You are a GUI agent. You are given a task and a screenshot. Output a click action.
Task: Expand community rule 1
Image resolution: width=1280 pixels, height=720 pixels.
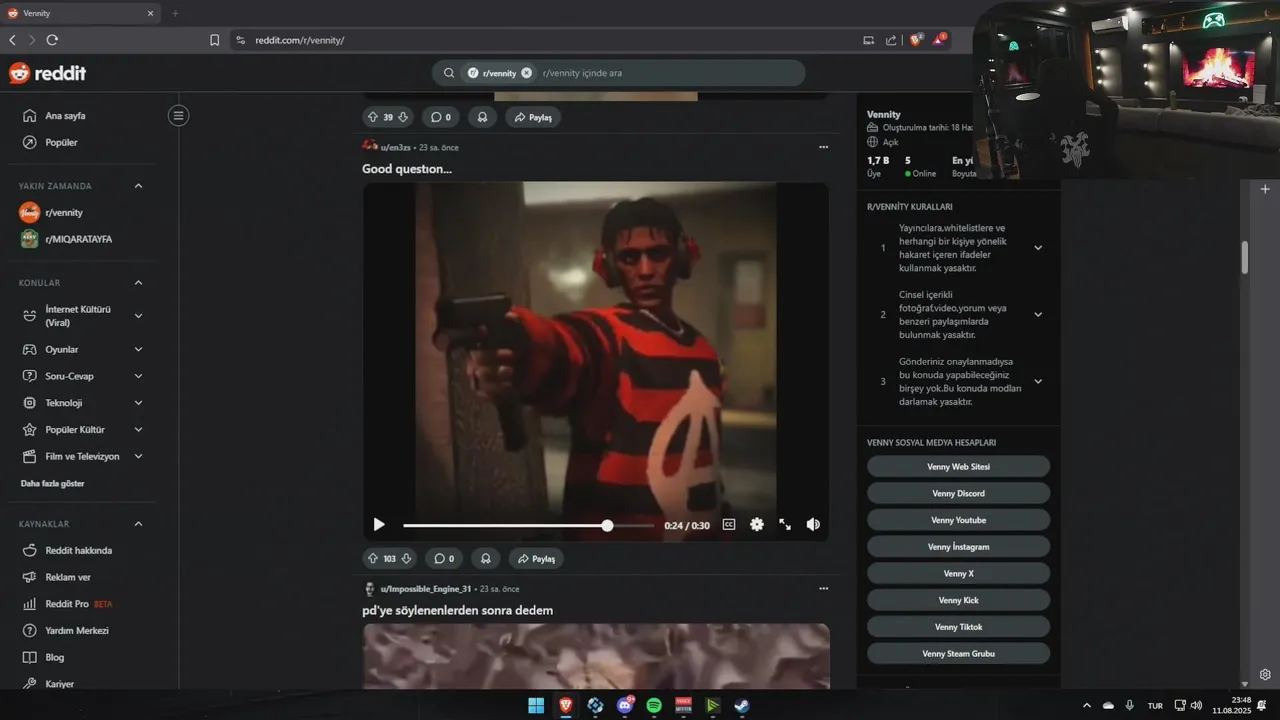[1038, 248]
